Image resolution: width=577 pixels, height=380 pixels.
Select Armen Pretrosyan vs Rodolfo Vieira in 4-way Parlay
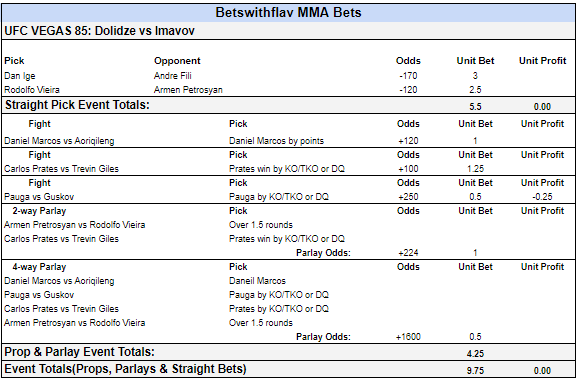pyautogui.click(x=74, y=323)
